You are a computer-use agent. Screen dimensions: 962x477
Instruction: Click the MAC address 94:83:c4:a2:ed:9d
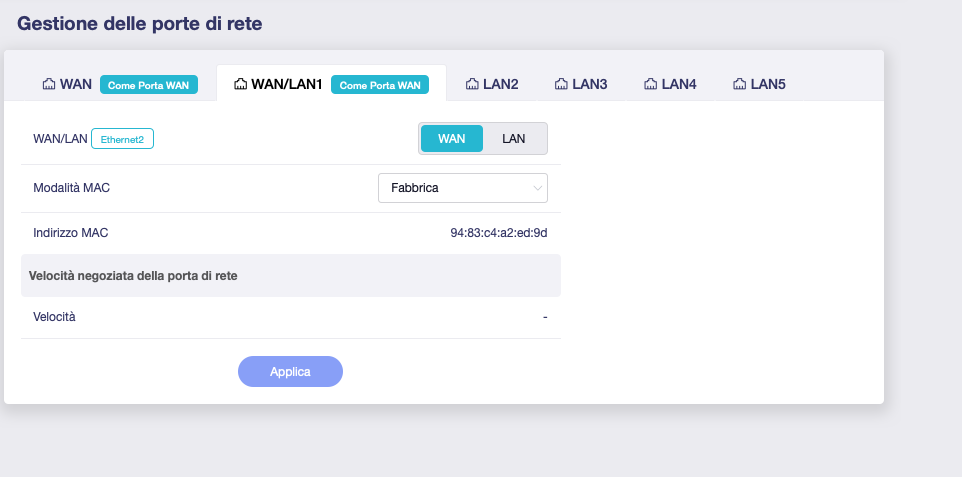(x=498, y=233)
